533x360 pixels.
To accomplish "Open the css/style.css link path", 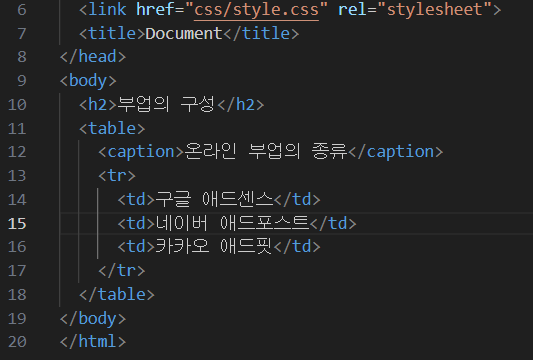I will coord(256,10).
